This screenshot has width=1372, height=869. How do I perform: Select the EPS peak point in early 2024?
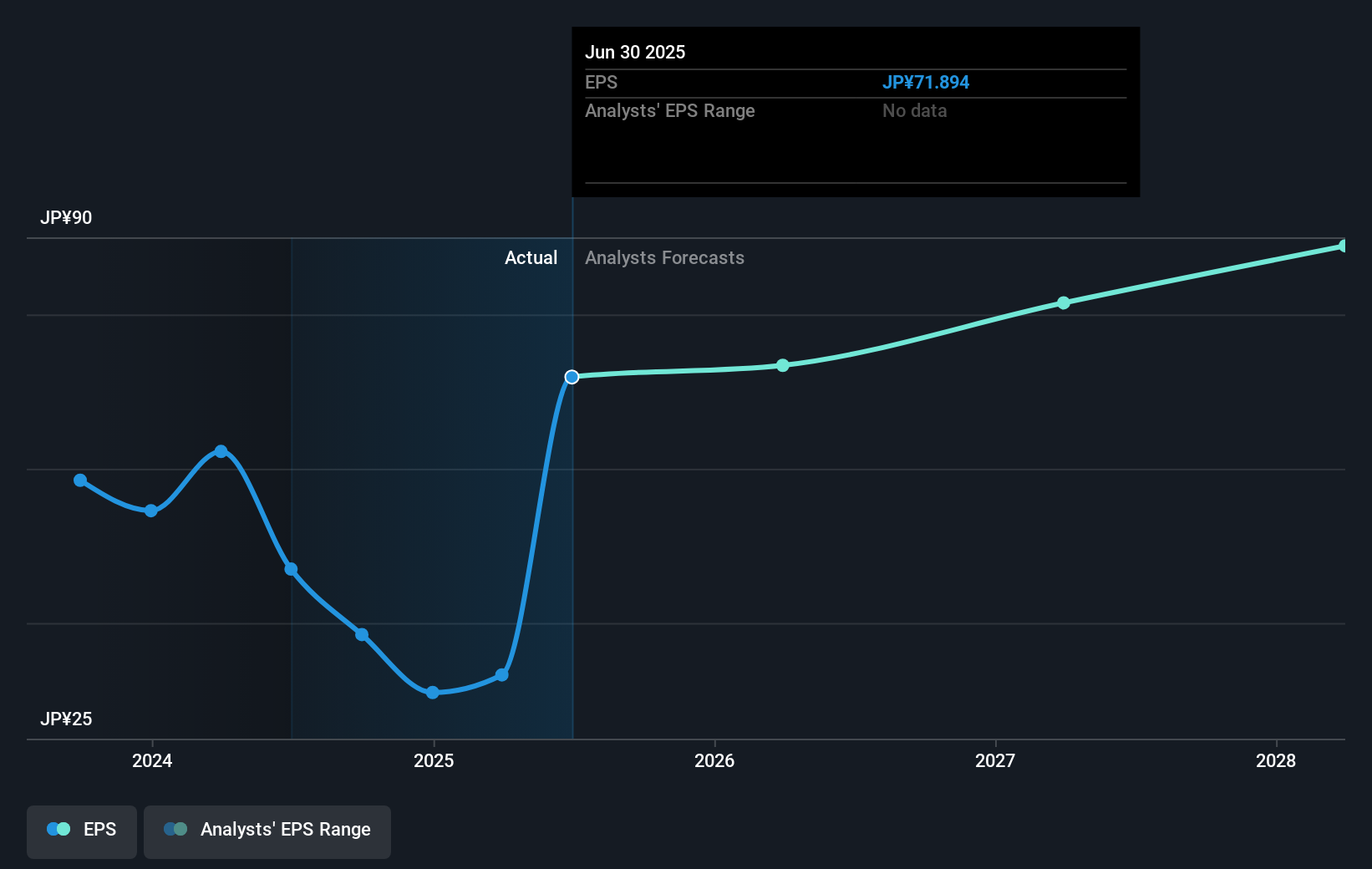point(221,451)
